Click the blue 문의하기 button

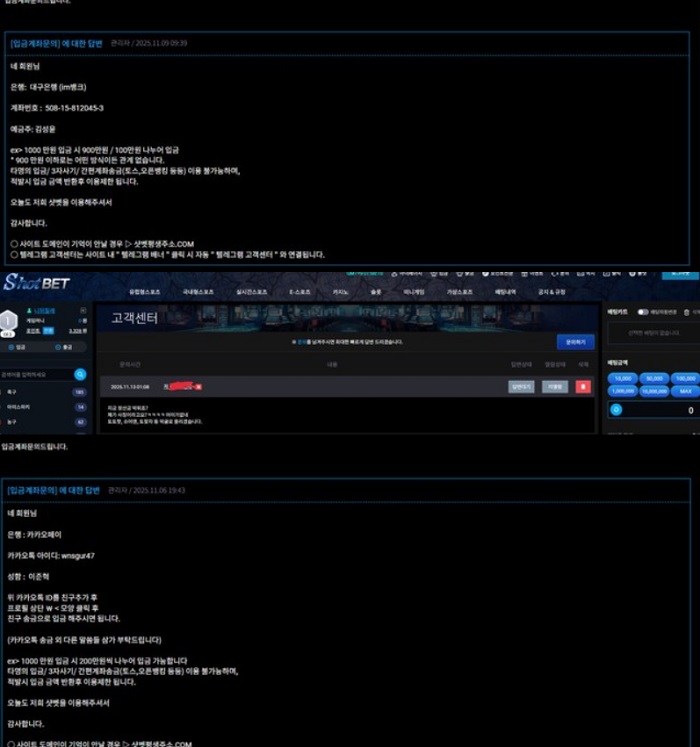(x=575, y=342)
